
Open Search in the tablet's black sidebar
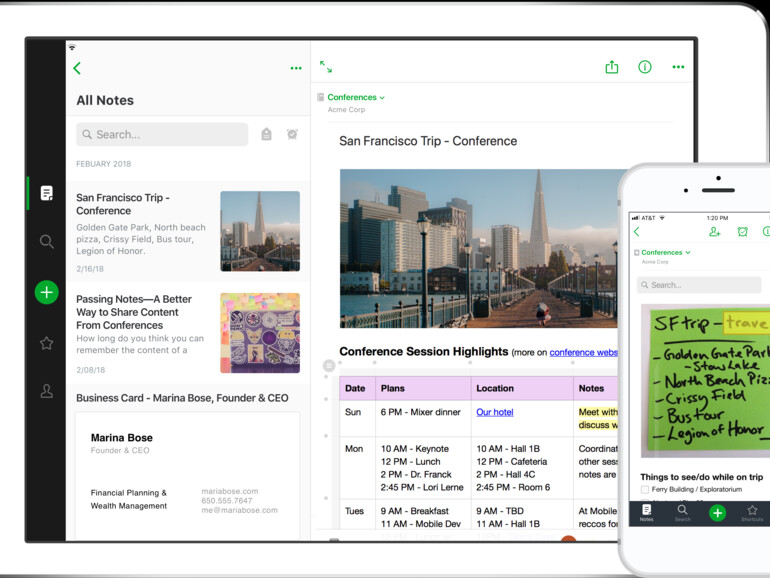47,241
